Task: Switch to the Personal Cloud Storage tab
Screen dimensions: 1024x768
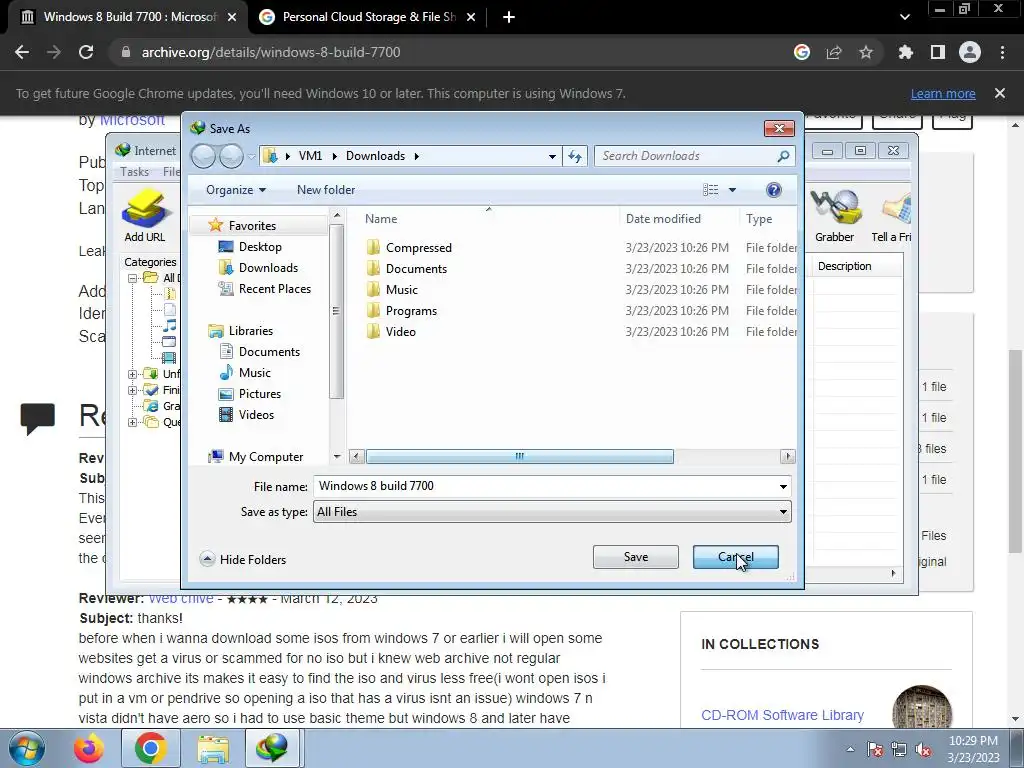Action: 368,17
